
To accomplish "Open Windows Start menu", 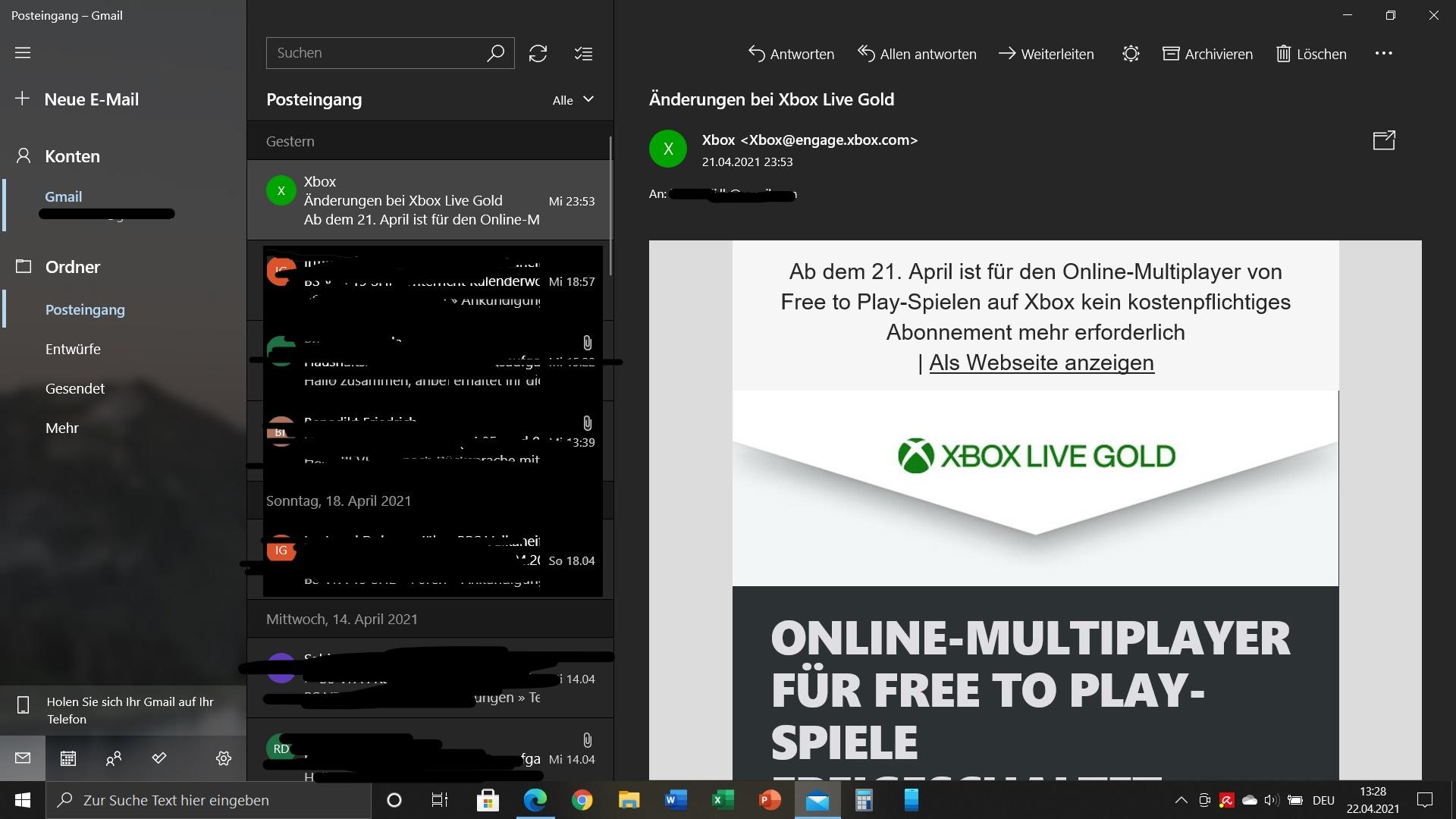I will pos(23,800).
